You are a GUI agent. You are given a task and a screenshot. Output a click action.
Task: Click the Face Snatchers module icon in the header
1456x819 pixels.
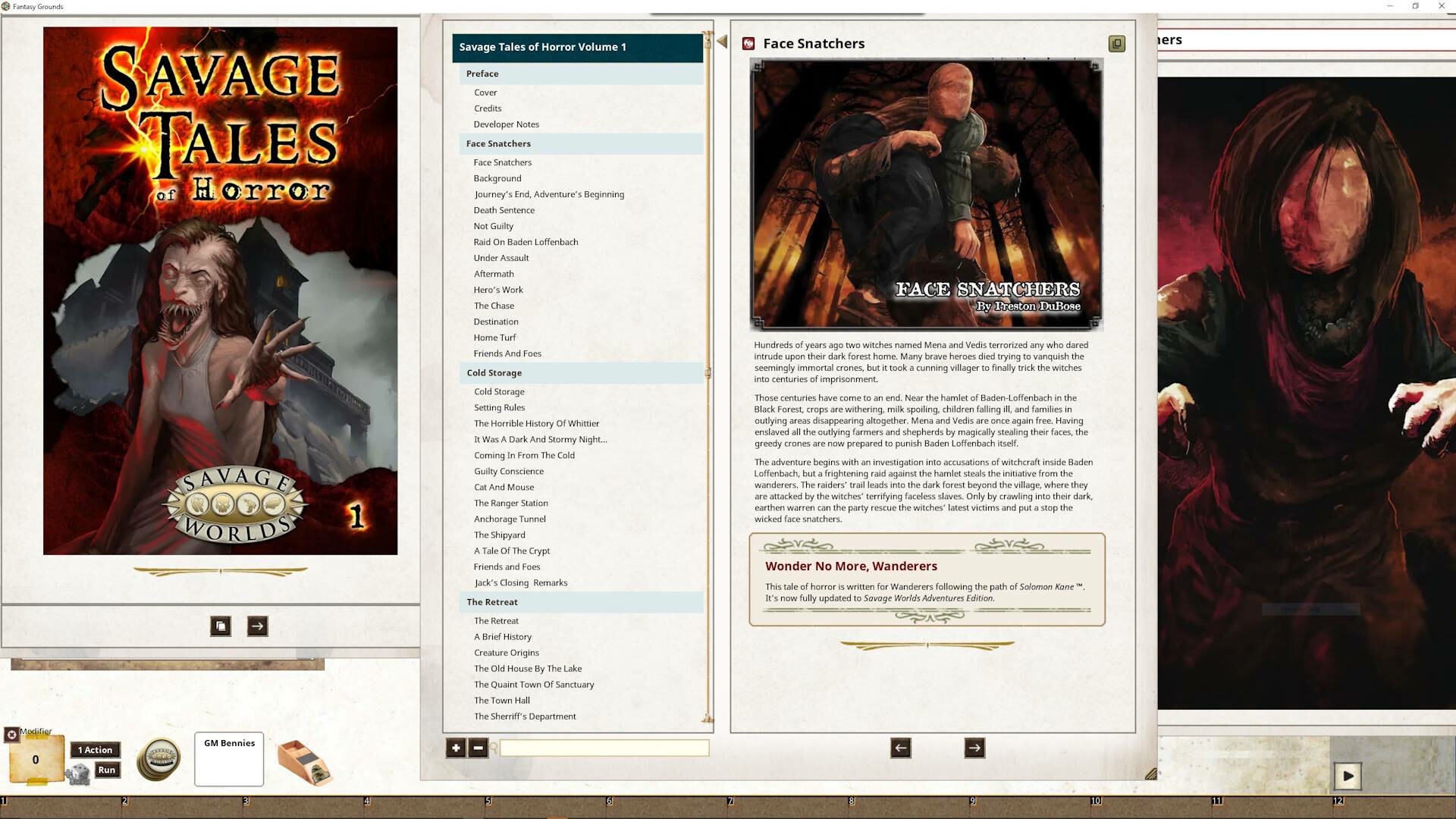747,43
